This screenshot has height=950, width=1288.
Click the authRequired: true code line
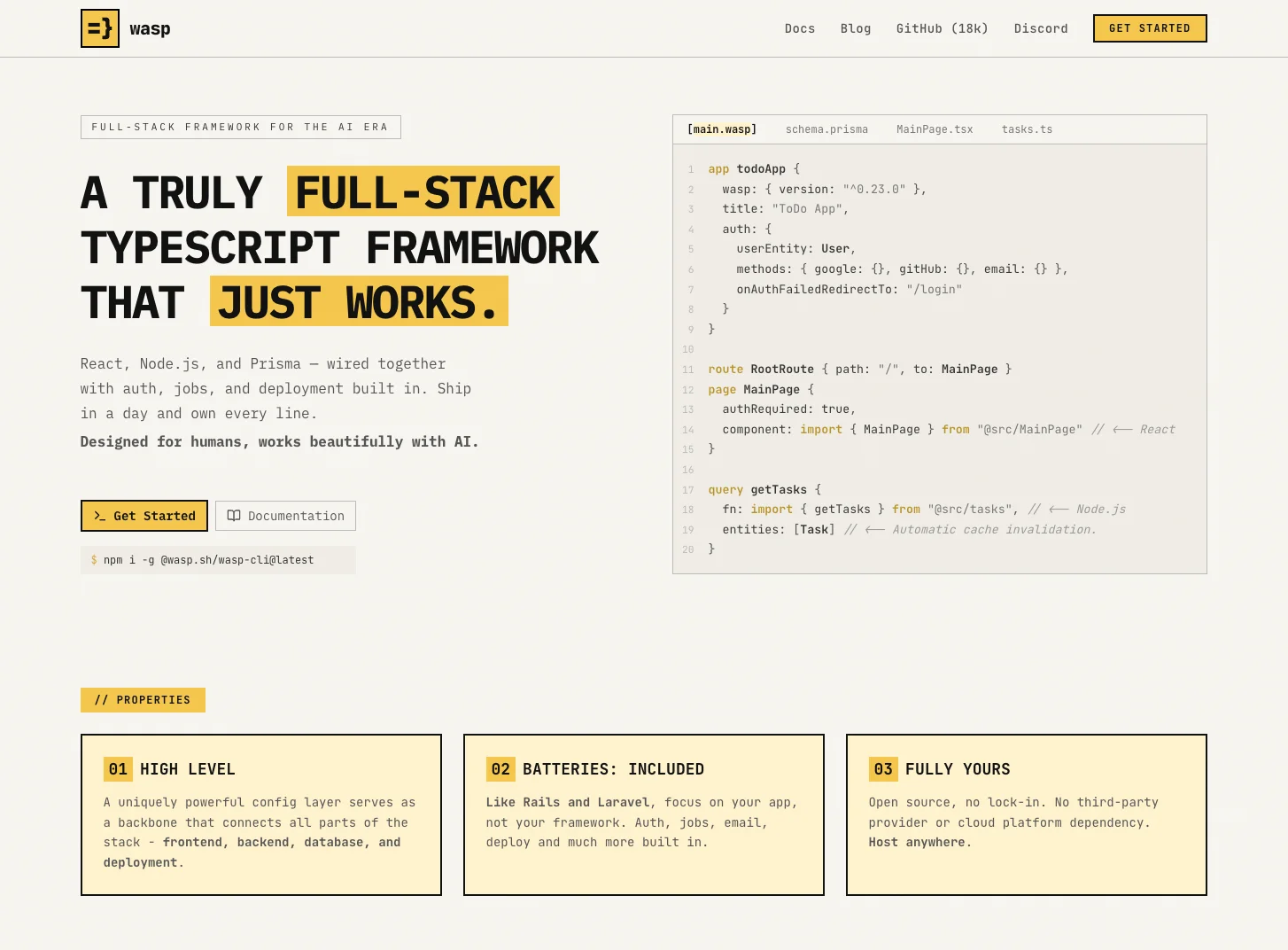(x=789, y=409)
